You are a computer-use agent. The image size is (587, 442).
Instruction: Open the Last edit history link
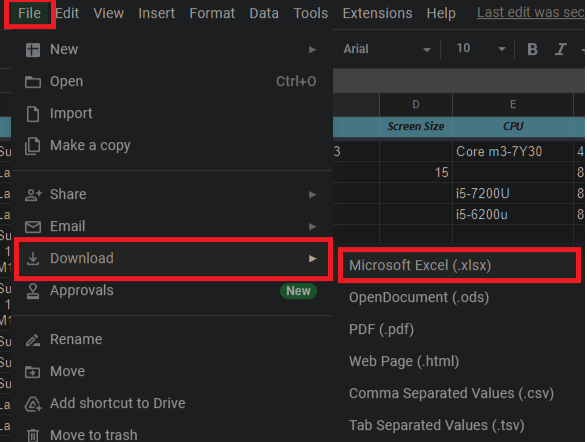pos(530,13)
